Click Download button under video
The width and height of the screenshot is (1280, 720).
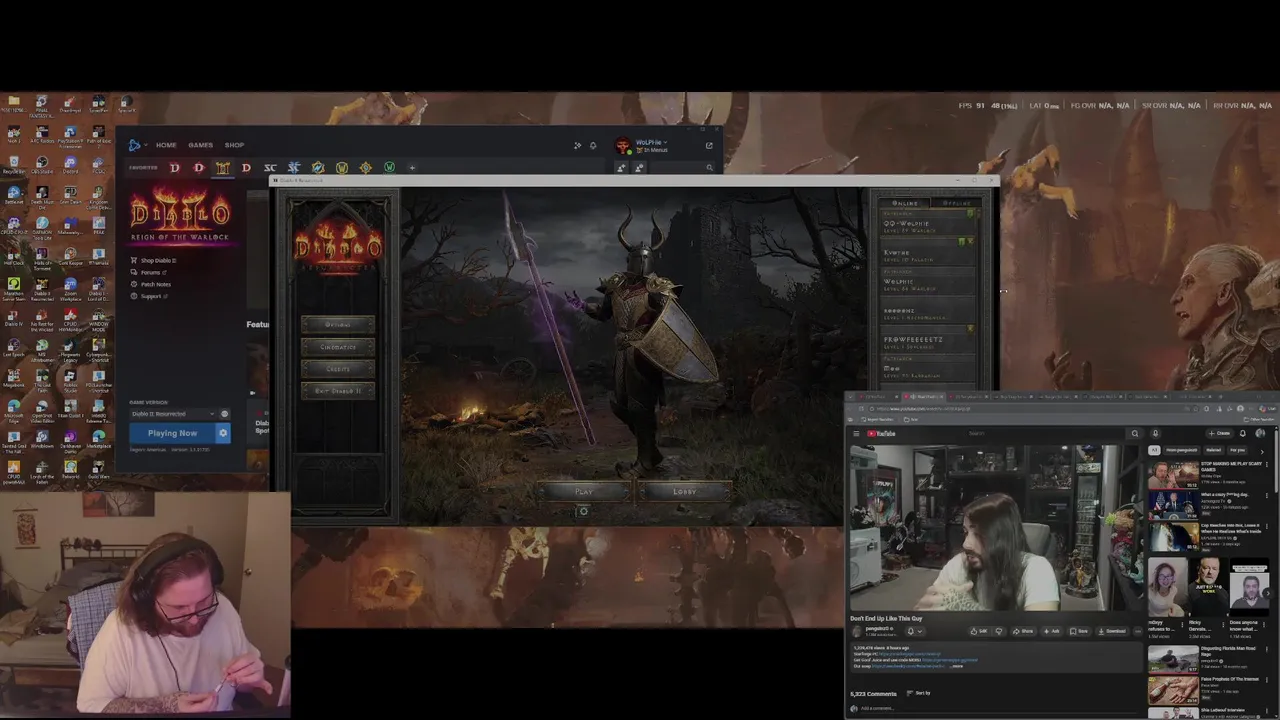tap(1113, 631)
